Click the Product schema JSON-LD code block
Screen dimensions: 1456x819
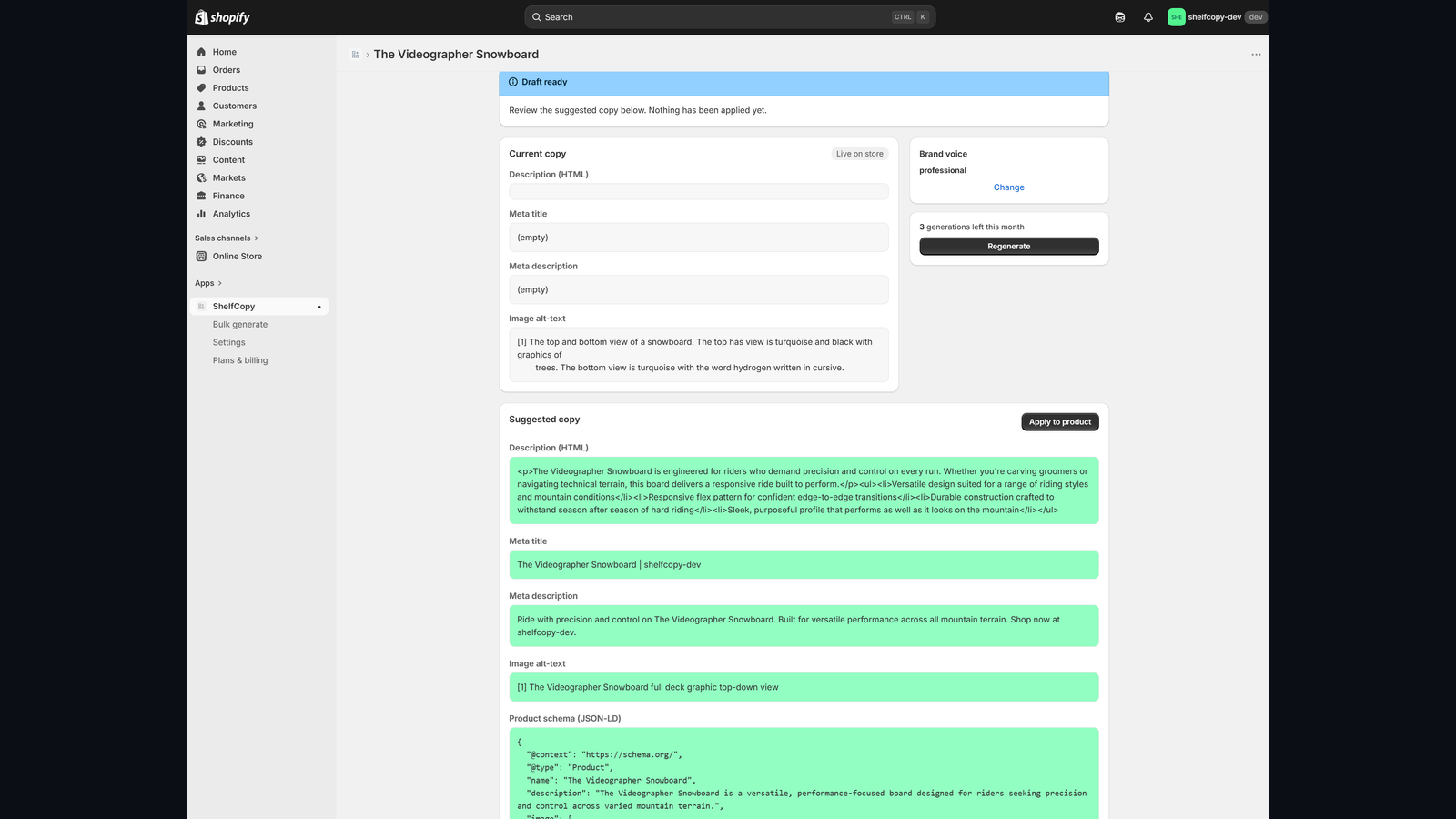[804, 773]
